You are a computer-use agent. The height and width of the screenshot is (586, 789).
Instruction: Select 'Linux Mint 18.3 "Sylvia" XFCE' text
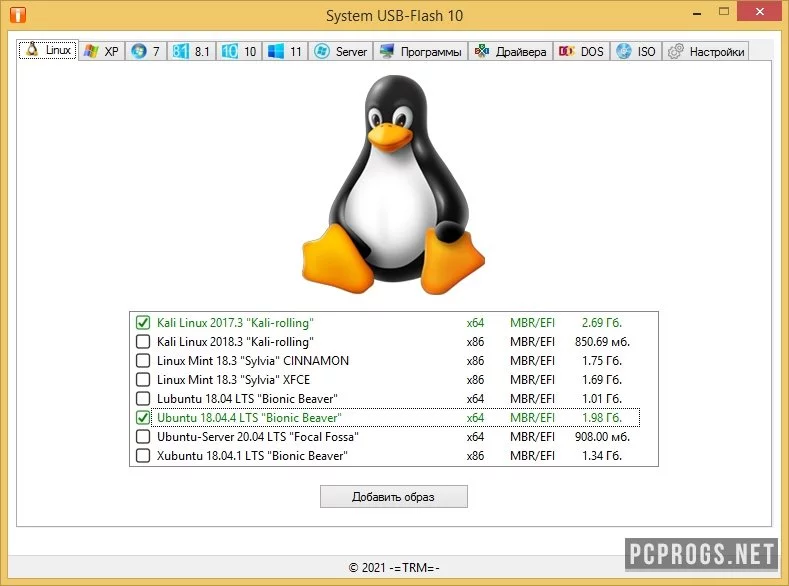[233, 379]
